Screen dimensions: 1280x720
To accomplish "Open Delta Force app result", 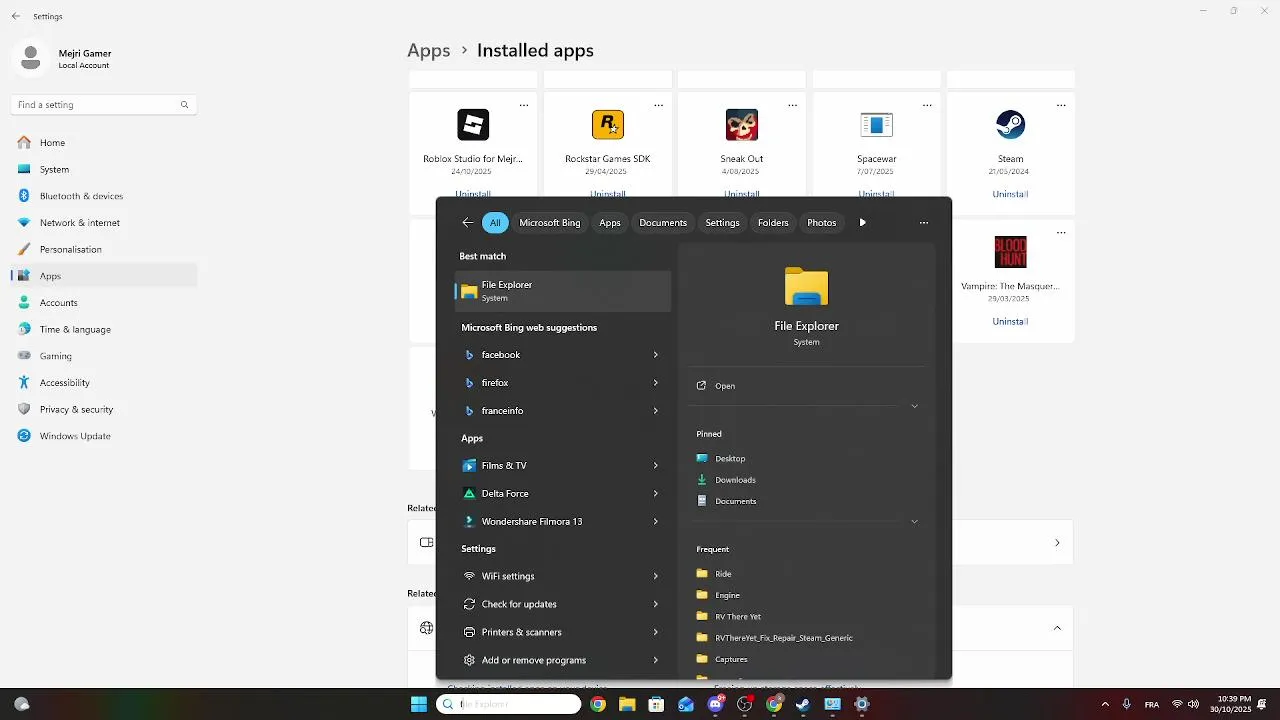I will pyautogui.click(x=563, y=494).
